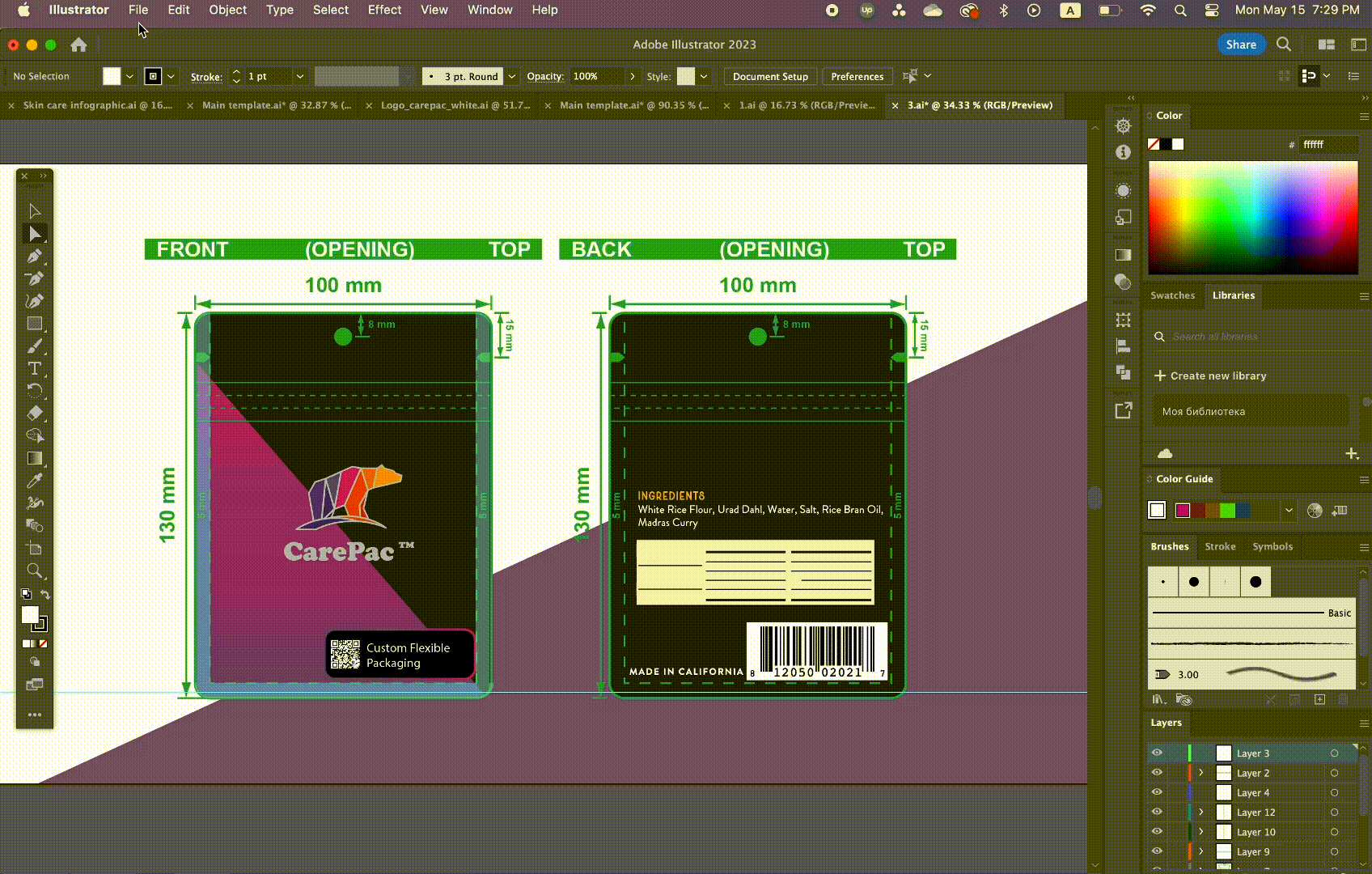
Task: Switch to Logo_carepac_white.ai document tab
Action: [455, 105]
